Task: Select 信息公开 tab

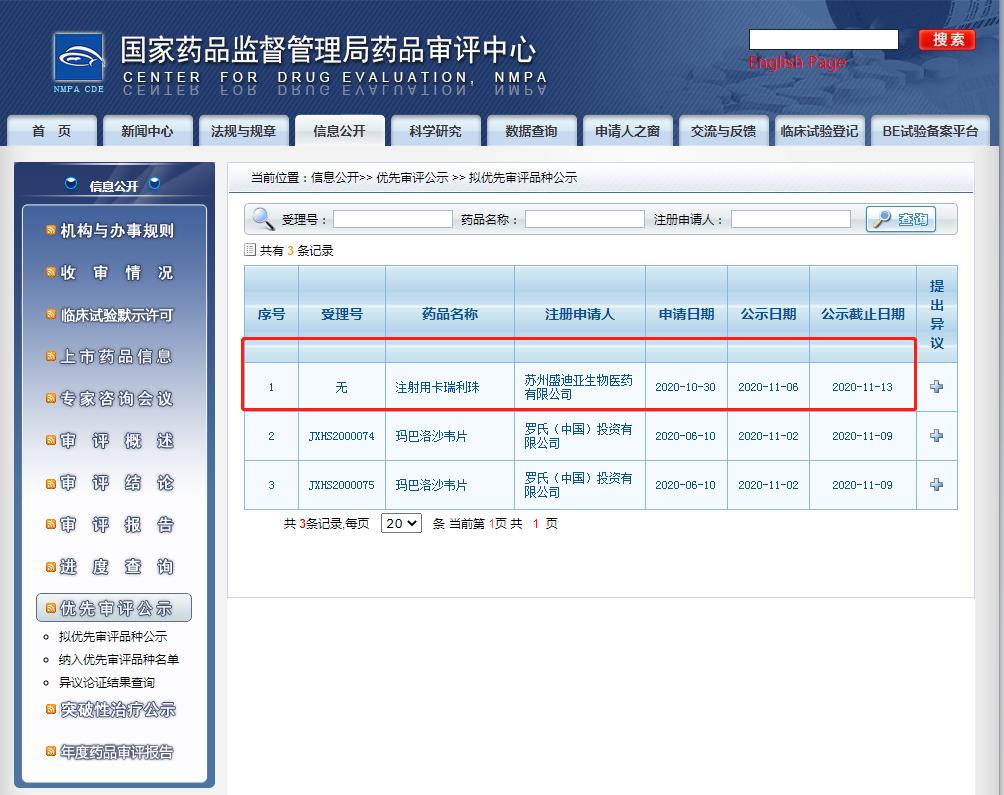Action: click(339, 131)
